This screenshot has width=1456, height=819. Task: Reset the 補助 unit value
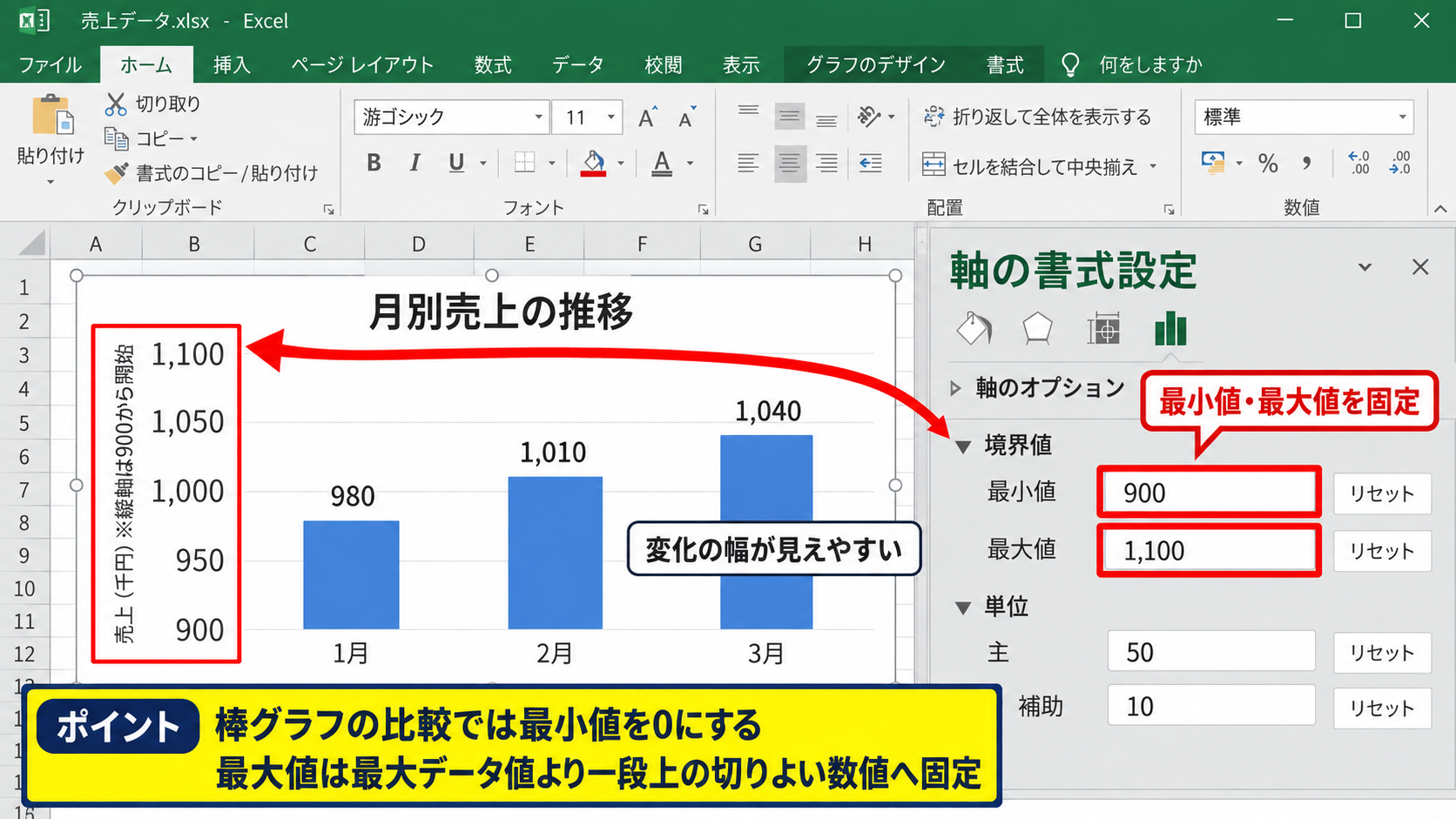tap(1382, 708)
